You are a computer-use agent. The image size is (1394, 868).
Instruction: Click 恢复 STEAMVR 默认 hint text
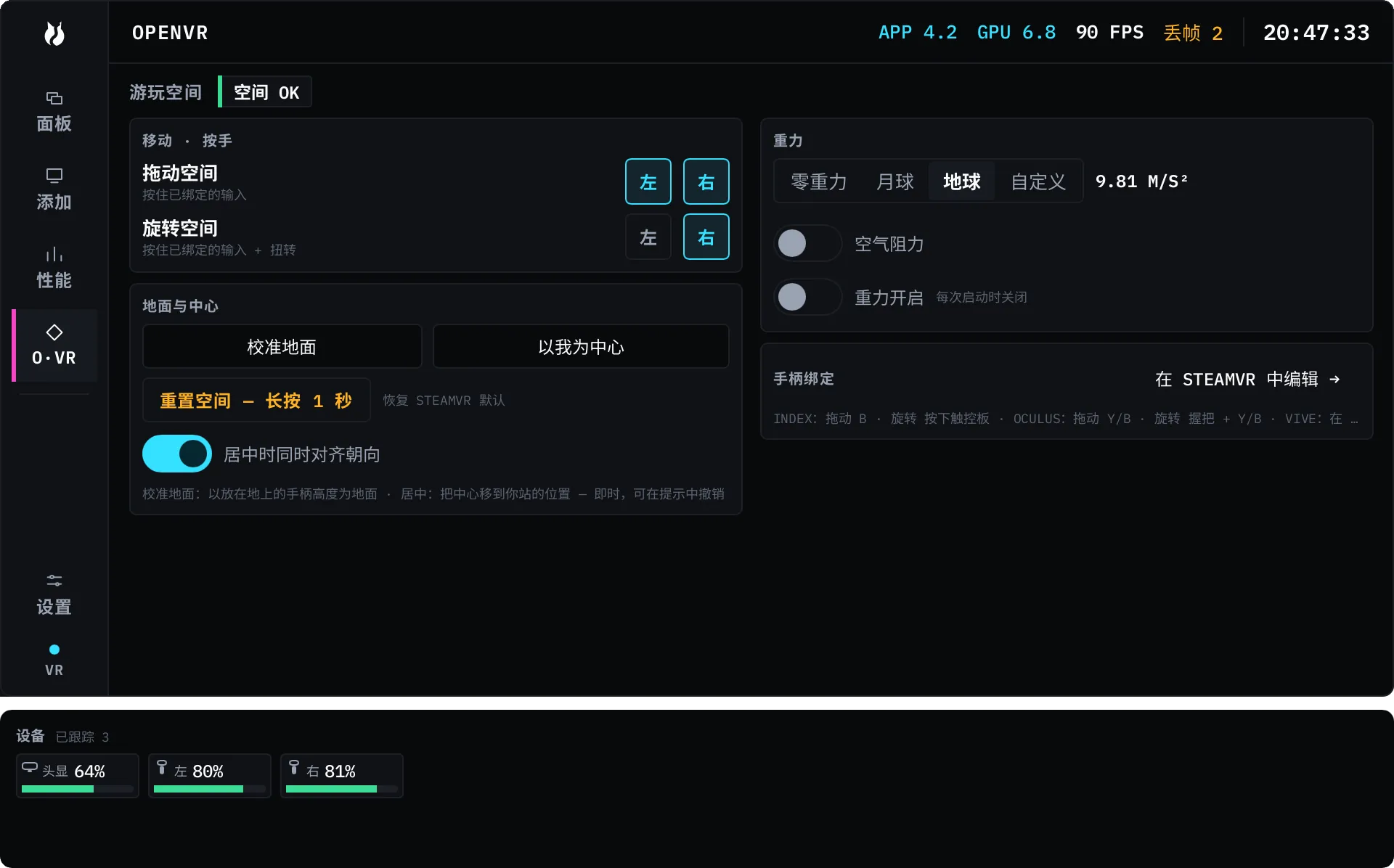coord(444,400)
